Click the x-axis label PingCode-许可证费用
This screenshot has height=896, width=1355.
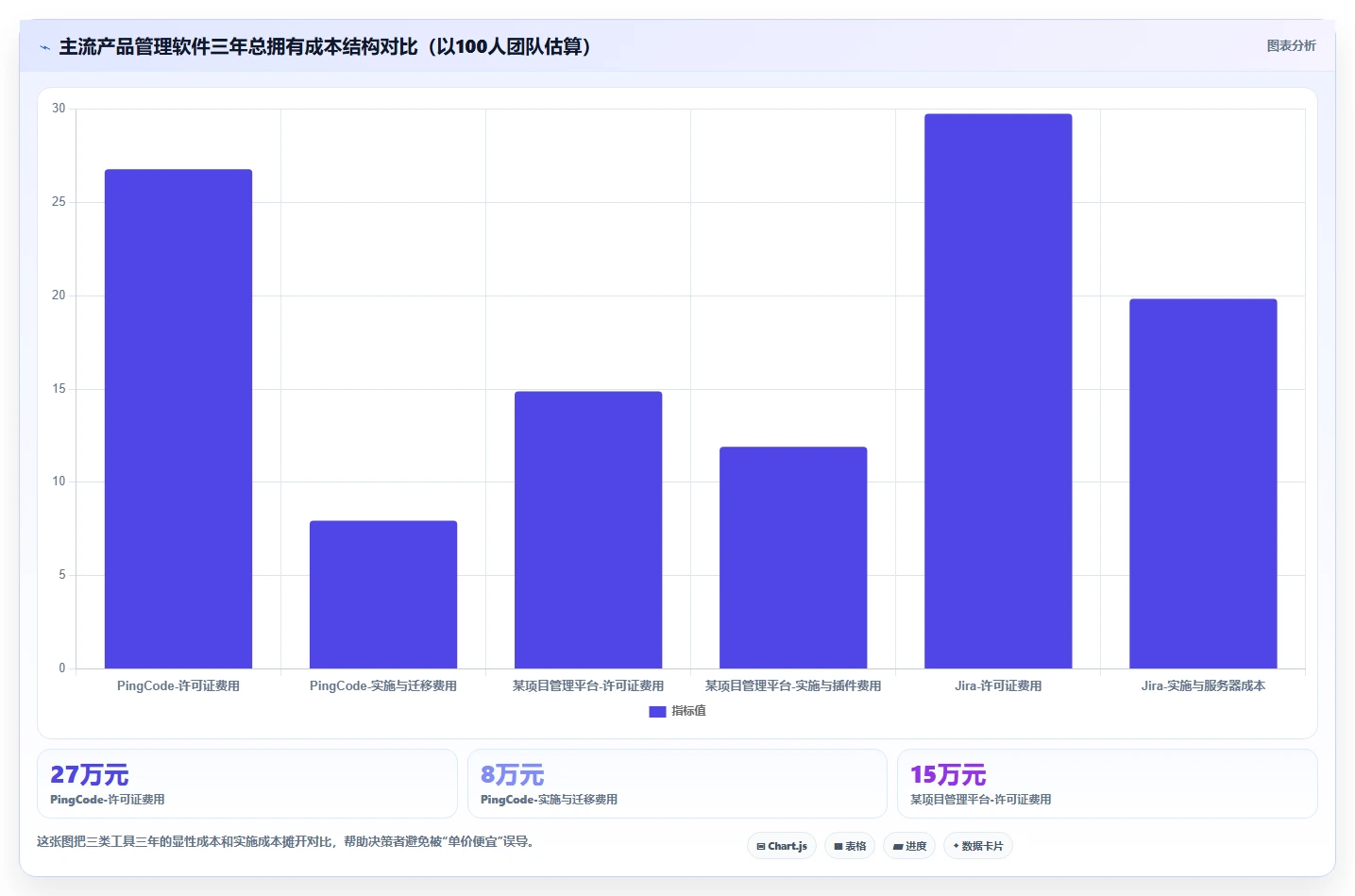178,686
